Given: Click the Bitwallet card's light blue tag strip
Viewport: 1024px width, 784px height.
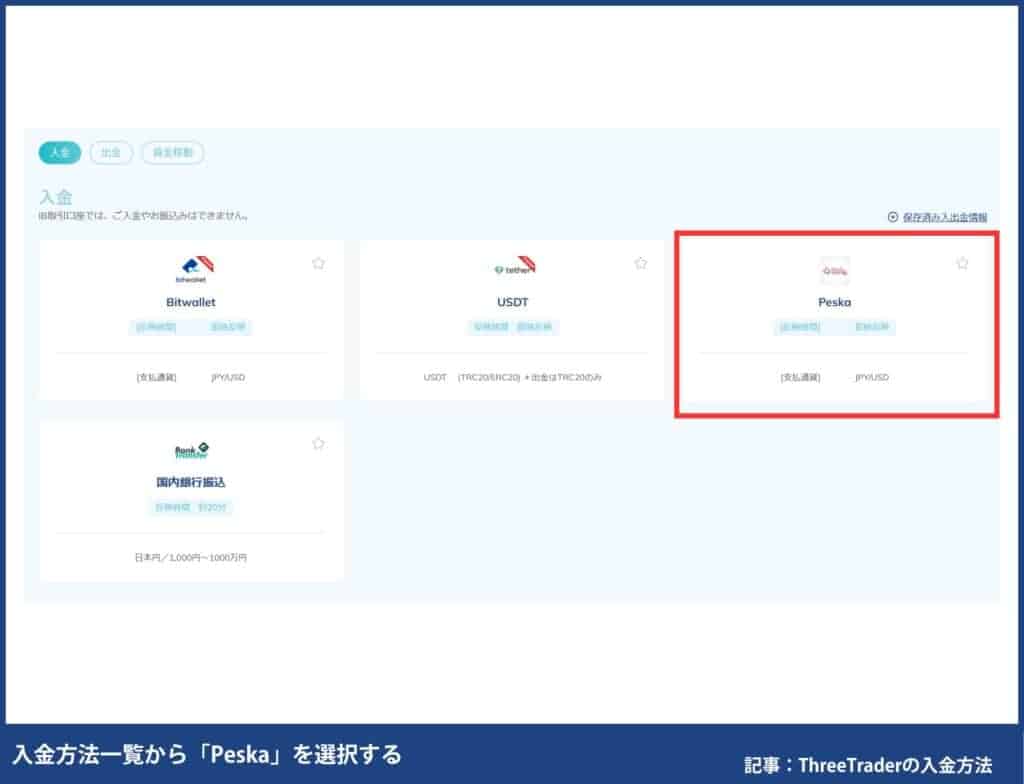Looking at the screenshot, I should pyautogui.click(x=191, y=327).
